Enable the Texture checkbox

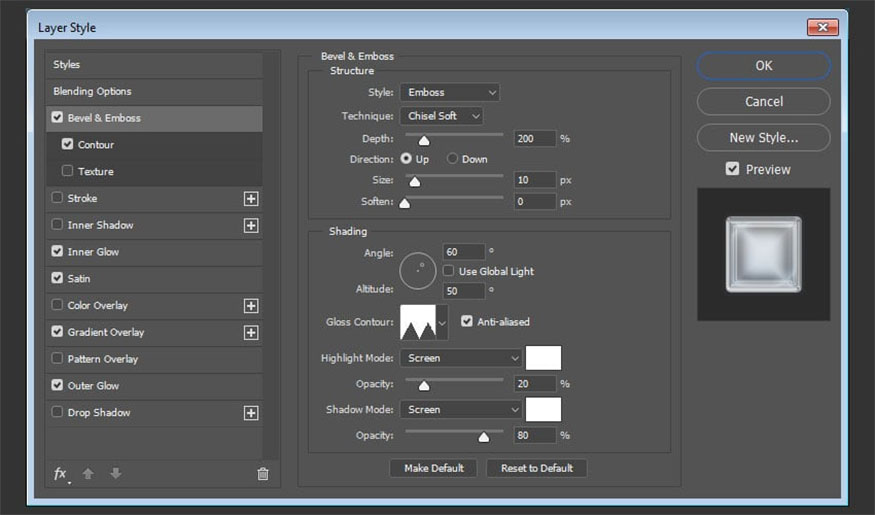pos(68,172)
